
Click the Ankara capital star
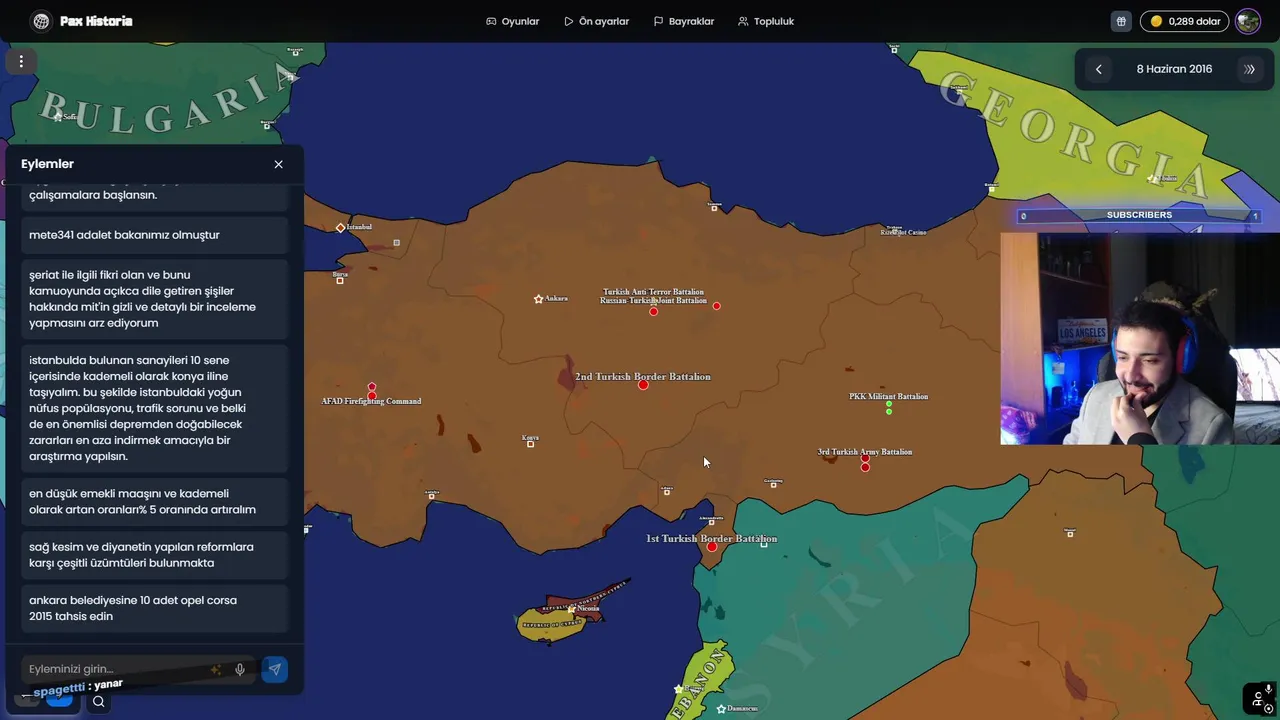(538, 299)
